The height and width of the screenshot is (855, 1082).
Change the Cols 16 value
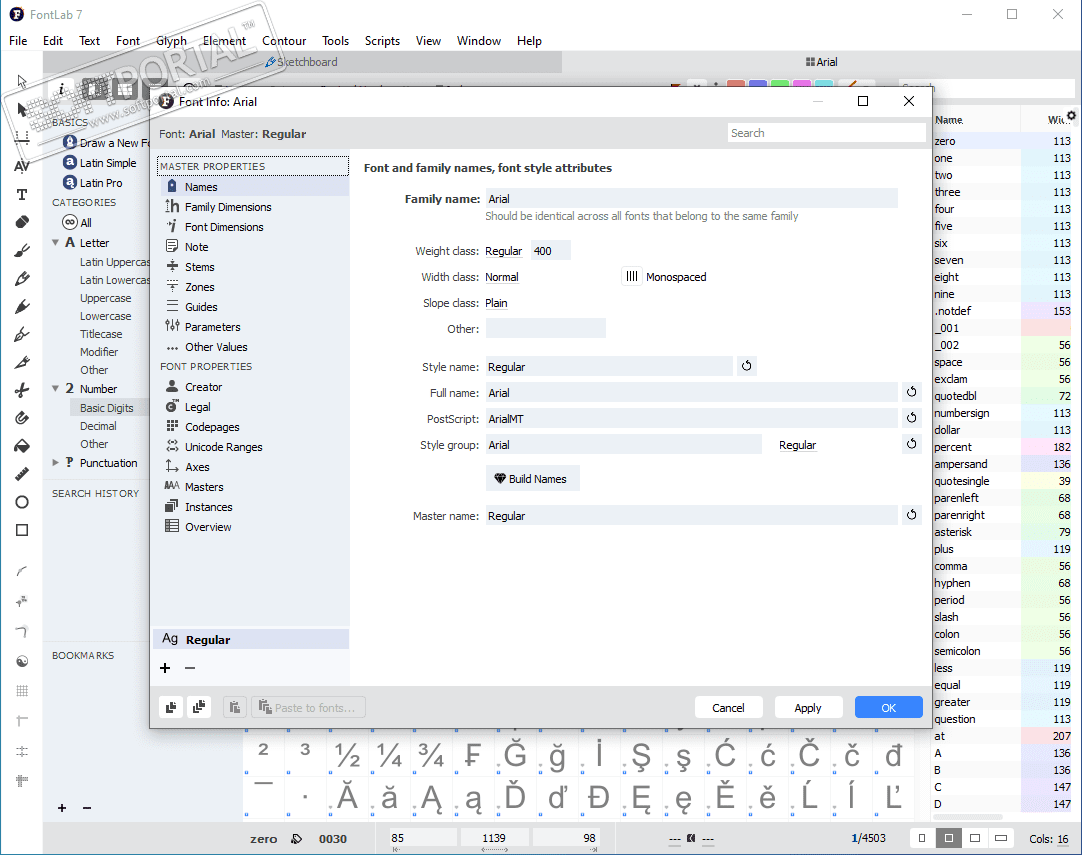click(1063, 839)
